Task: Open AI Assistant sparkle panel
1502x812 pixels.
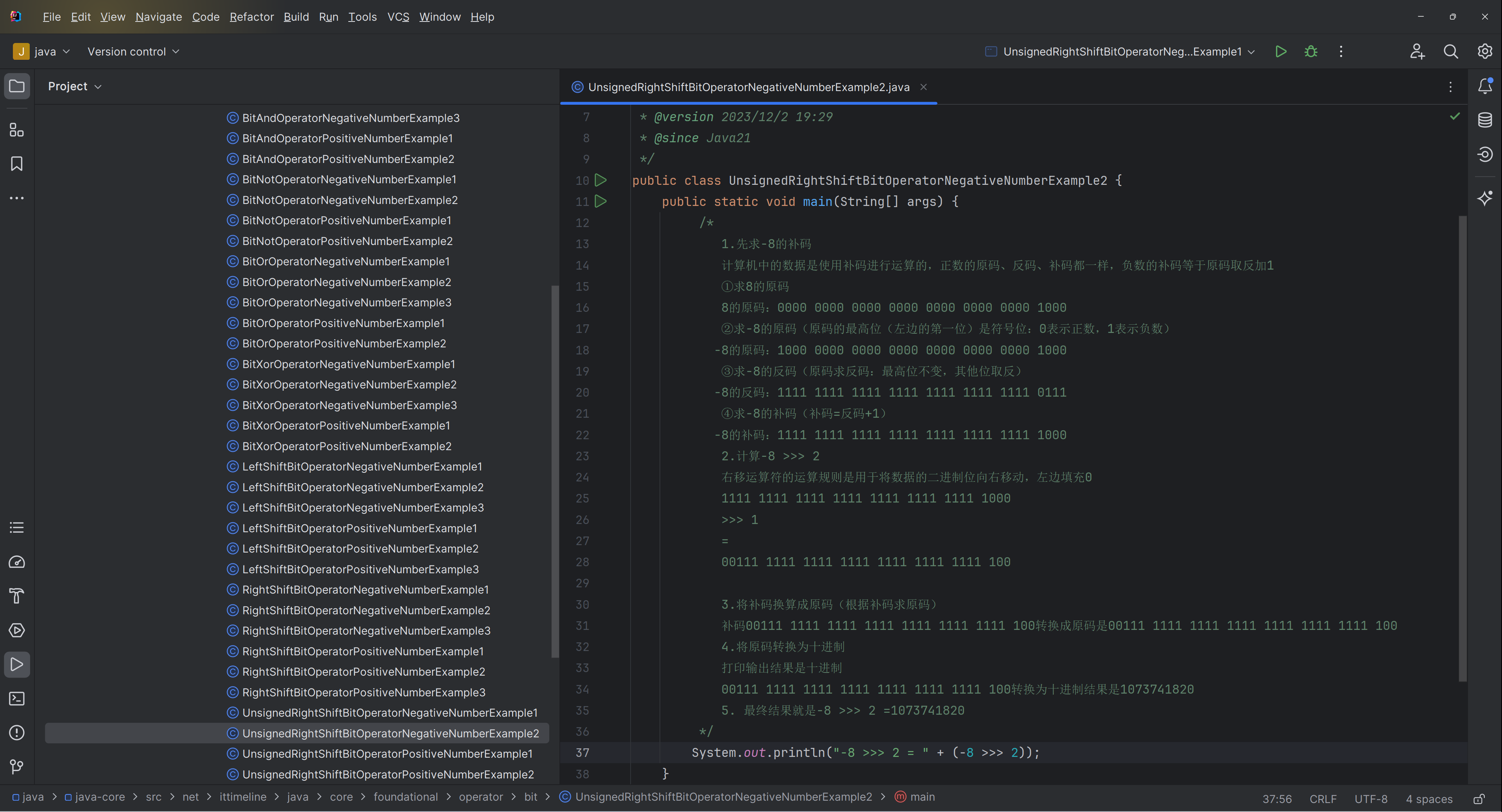Action: click(1485, 198)
